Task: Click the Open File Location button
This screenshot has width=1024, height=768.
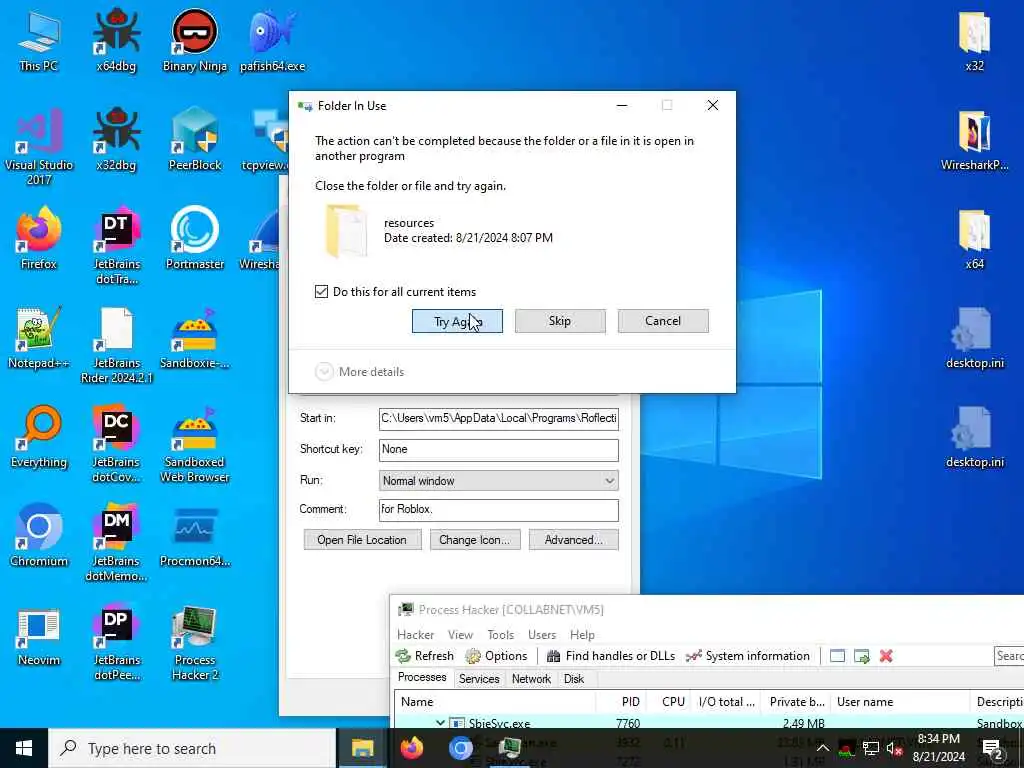Action: pos(362,540)
